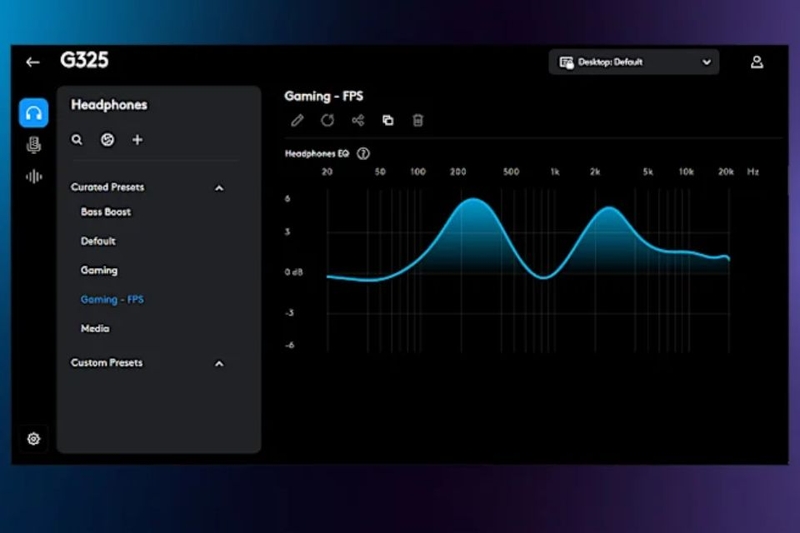This screenshot has width=800, height=533.
Task: Open the Microphone section in sidebar
Action: pos(34,145)
